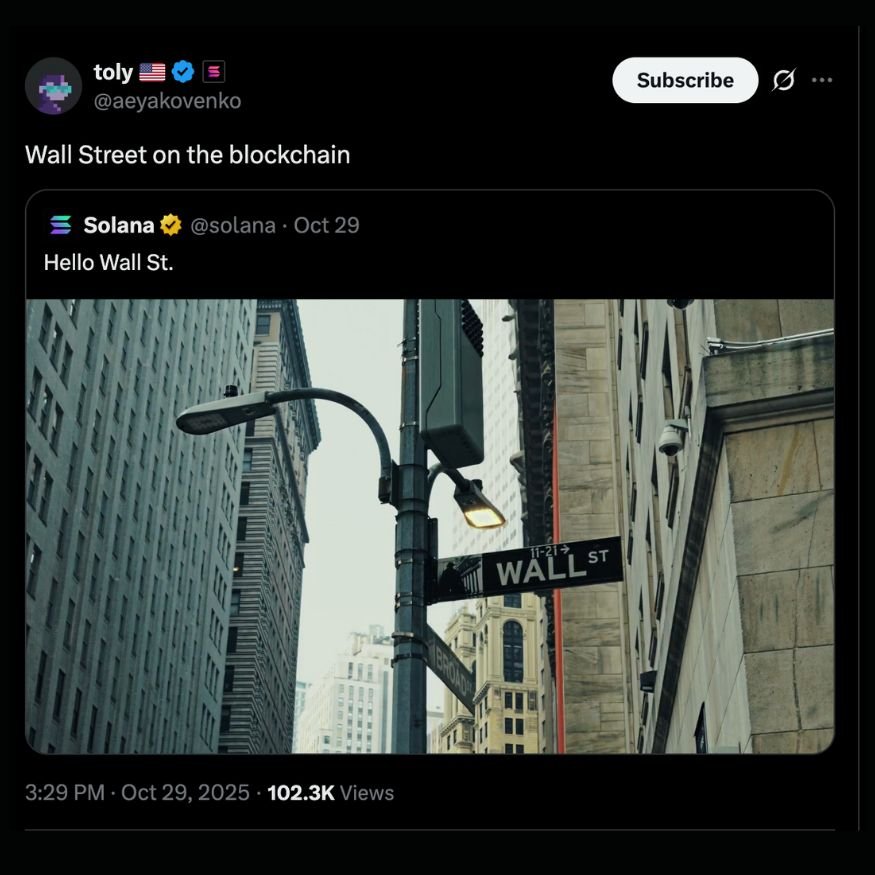Open the Solana display name in quote
The image size is (875, 875).
click(118, 225)
